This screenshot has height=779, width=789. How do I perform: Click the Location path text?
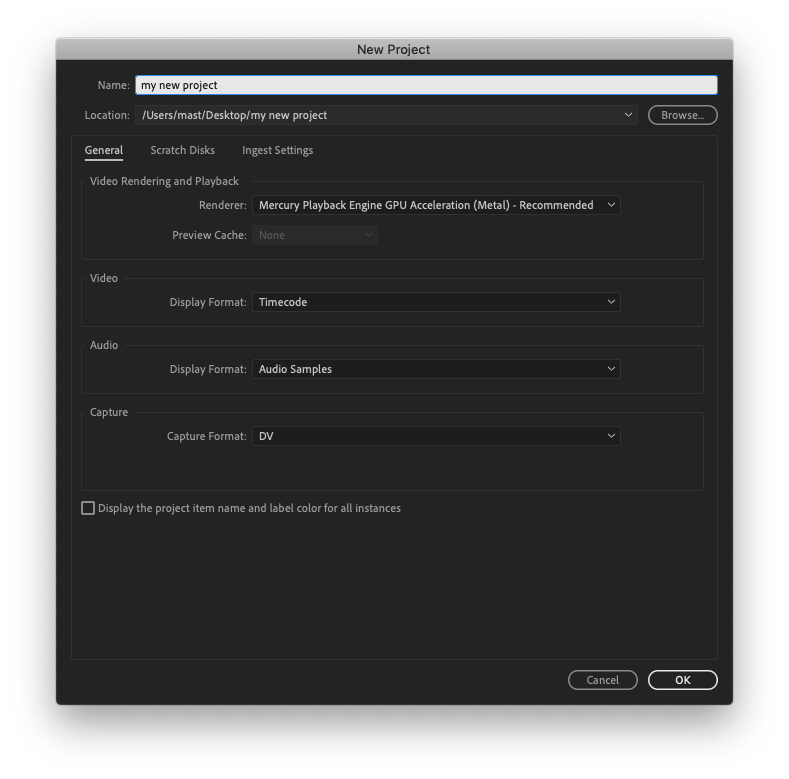(235, 115)
